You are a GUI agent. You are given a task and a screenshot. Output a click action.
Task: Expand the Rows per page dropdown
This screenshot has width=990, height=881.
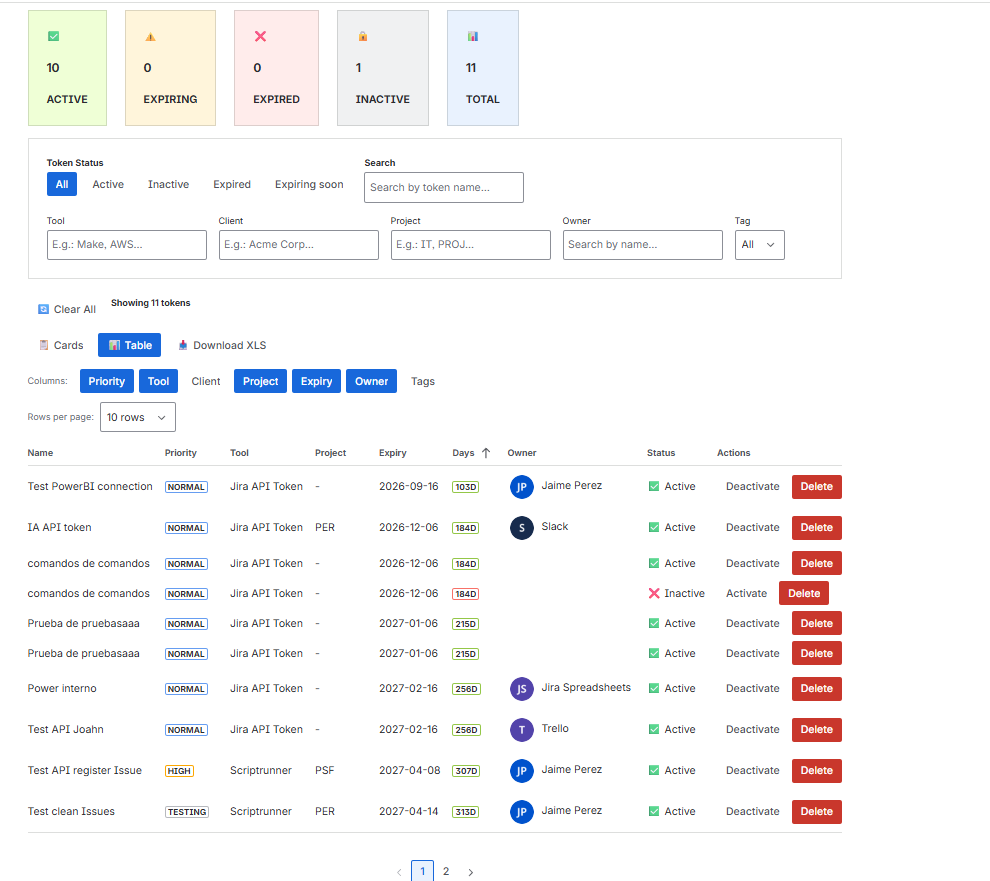(138, 417)
